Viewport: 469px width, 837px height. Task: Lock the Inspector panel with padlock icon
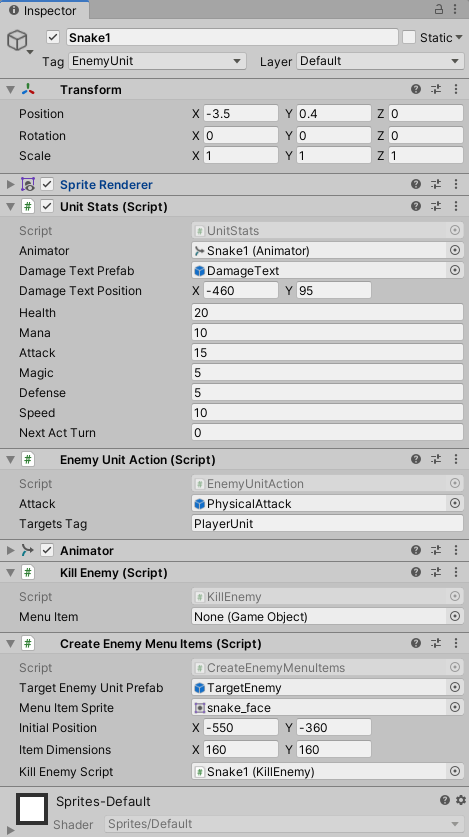pyautogui.click(x=439, y=9)
